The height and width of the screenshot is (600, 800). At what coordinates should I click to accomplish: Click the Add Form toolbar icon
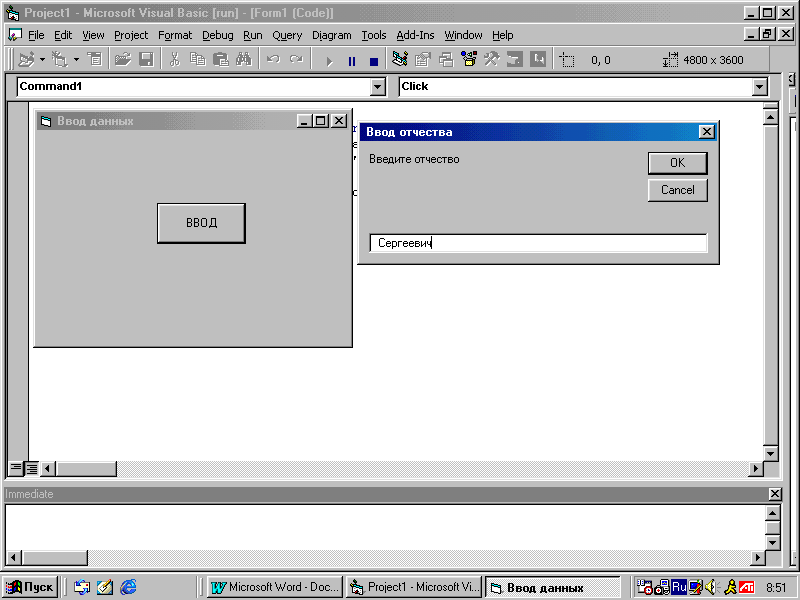(60, 60)
